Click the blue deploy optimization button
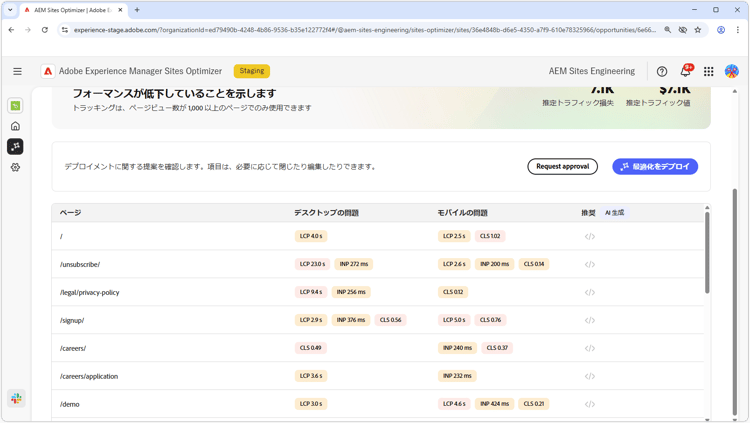Image resolution: width=750 pixels, height=423 pixels. pyautogui.click(x=655, y=167)
